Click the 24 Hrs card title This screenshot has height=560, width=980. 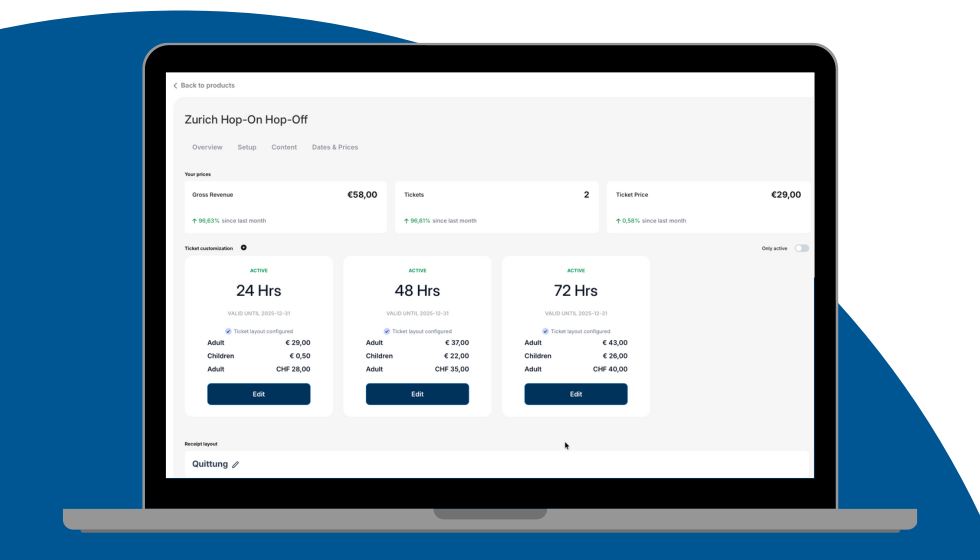[x=259, y=291]
